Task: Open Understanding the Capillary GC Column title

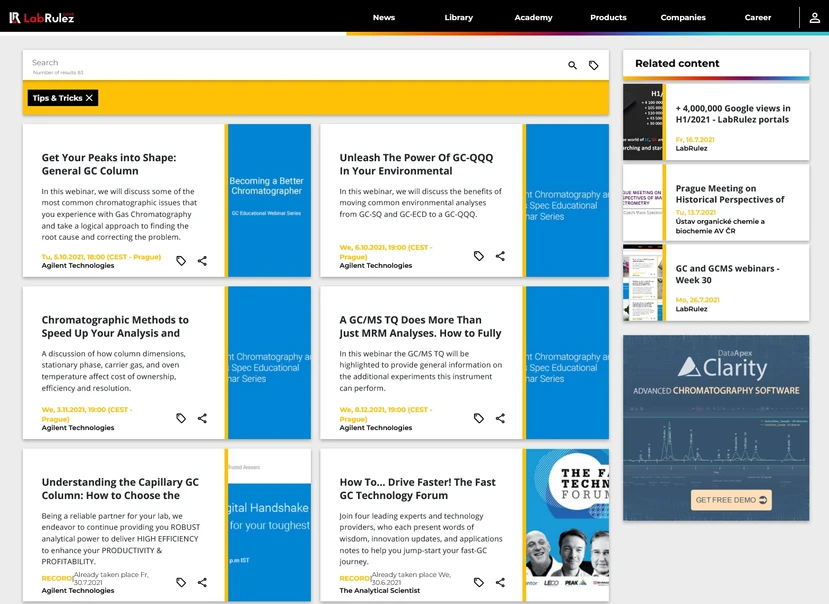Action: coord(120,489)
